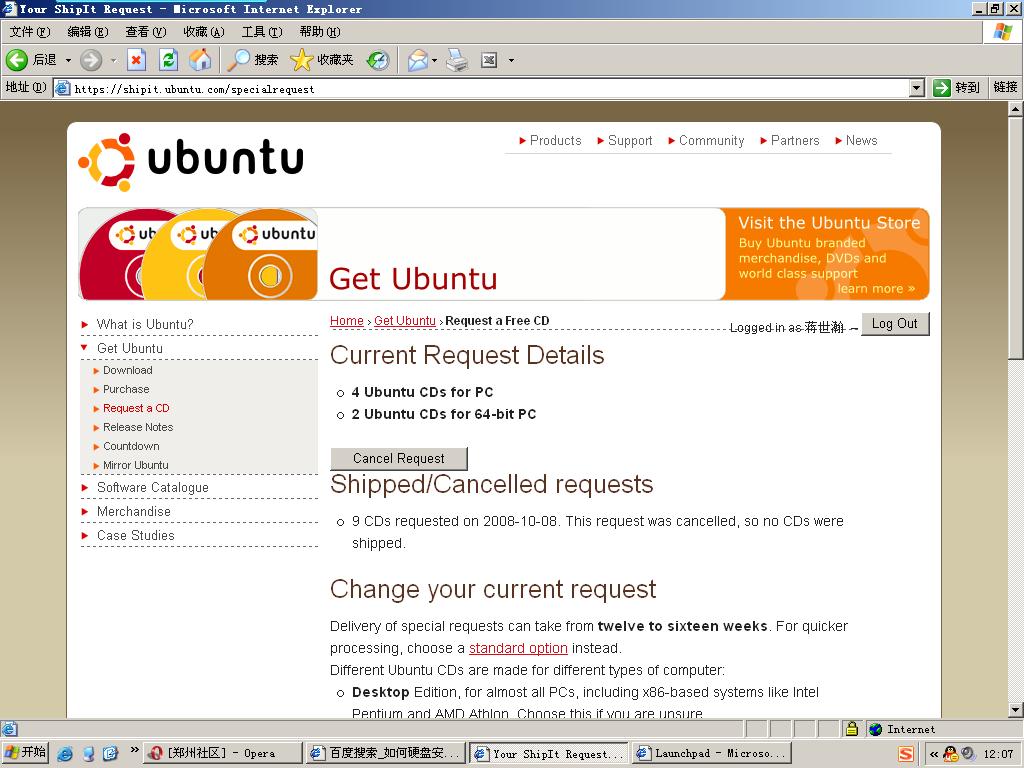The height and width of the screenshot is (768, 1024).
Task: Open the 工具(T) menu
Action: (262, 31)
